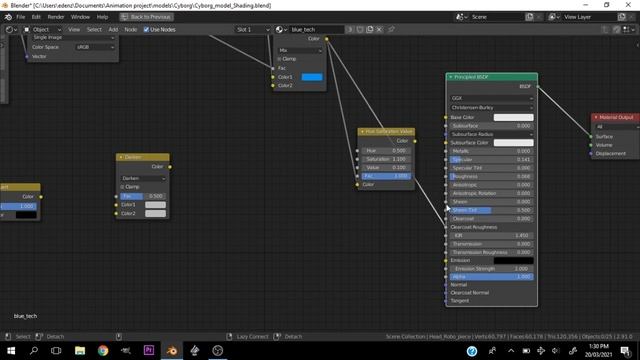Open the Material Output target All dropdown
This screenshot has height=360, width=640.
(617, 127)
